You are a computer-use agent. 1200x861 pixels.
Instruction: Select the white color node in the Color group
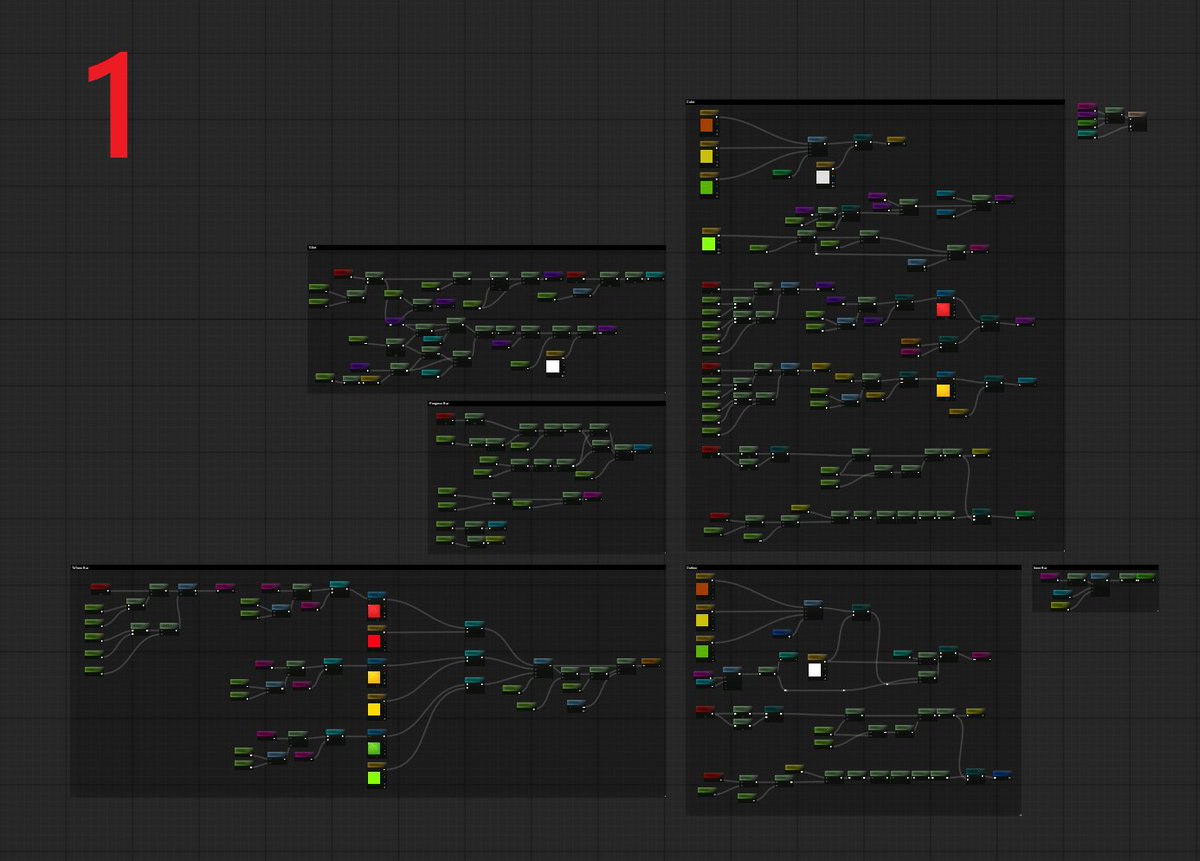click(x=823, y=174)
